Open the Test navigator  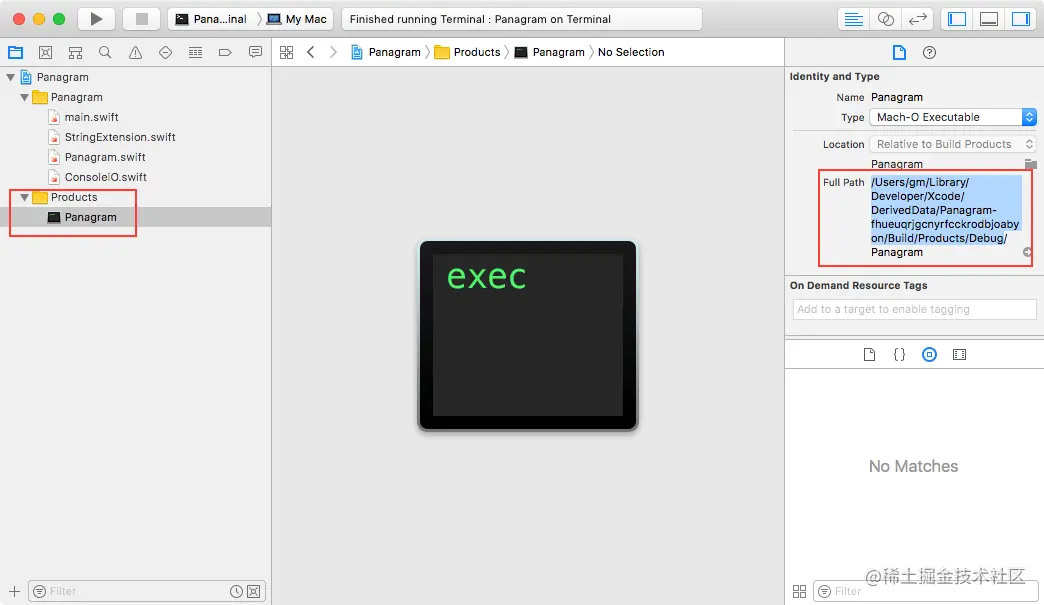pyautogui.click(x=165, y=53)
